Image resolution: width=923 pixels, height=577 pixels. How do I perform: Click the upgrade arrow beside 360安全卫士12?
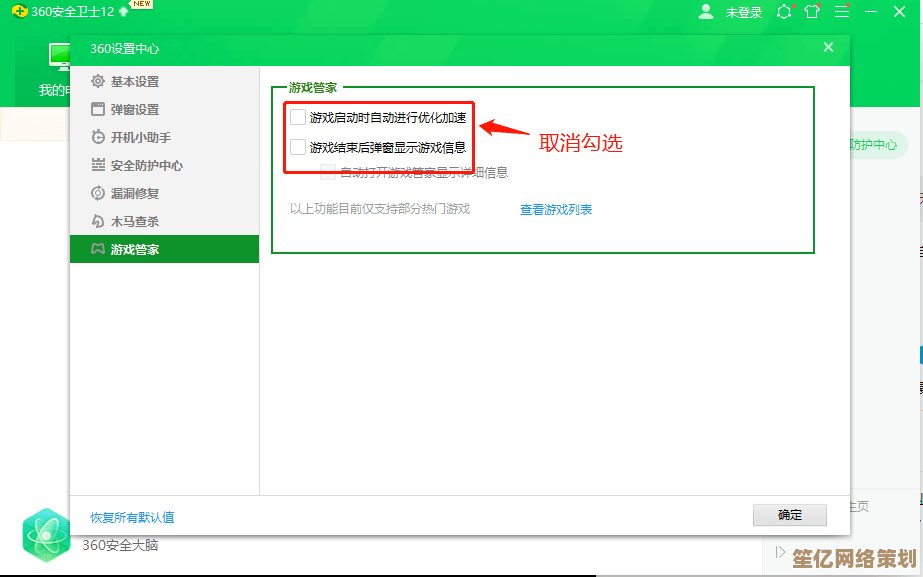(123, 11)
